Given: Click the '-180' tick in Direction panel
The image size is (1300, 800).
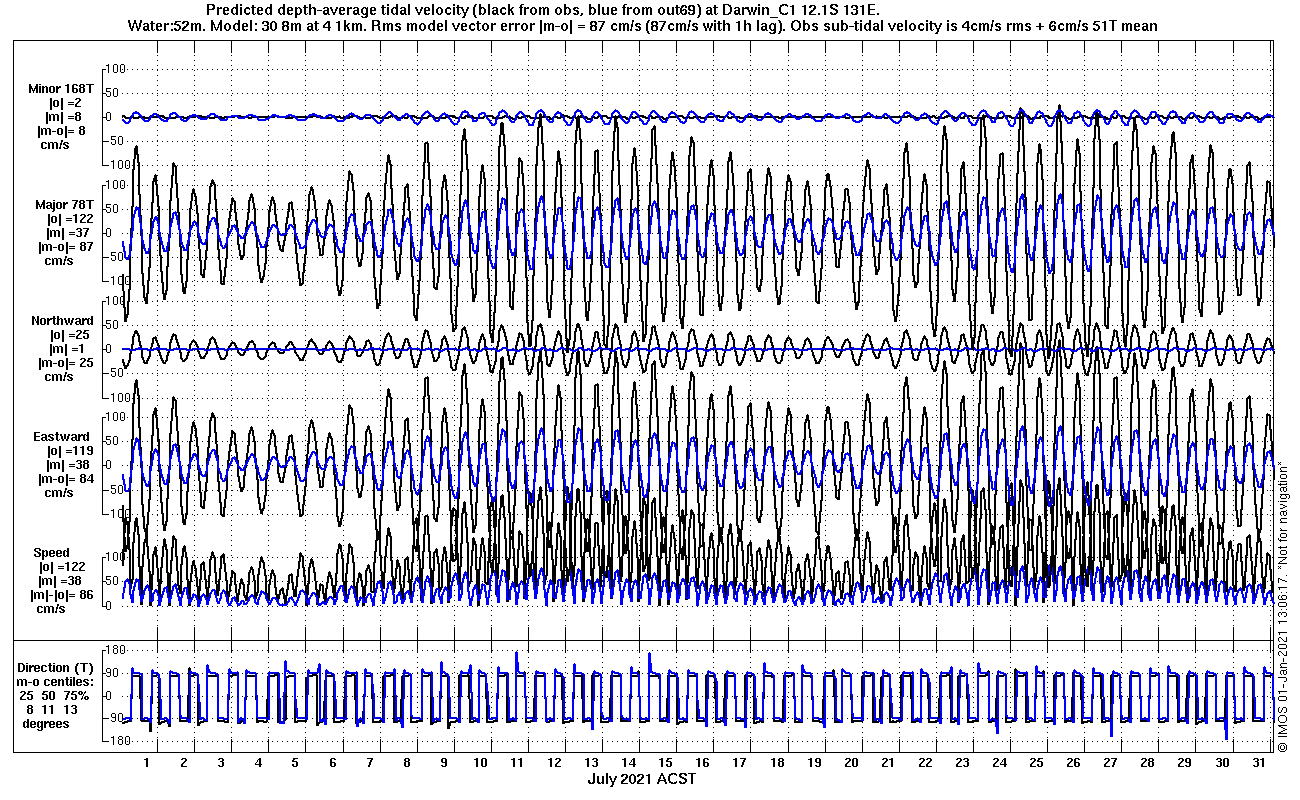Looking at the screenshot, I should tap(119, 741).
